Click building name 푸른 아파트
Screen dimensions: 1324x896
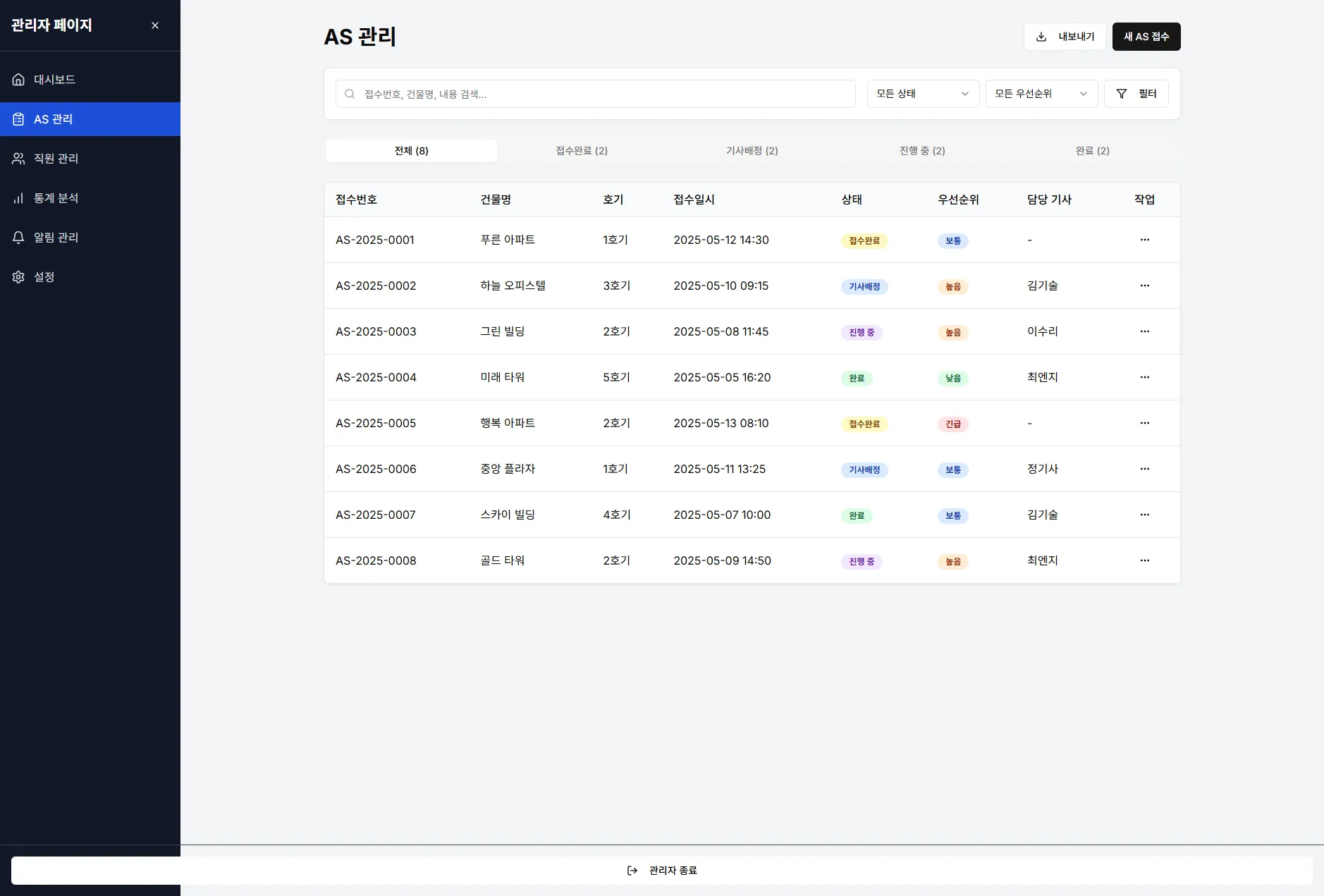[x=508, y=240]
